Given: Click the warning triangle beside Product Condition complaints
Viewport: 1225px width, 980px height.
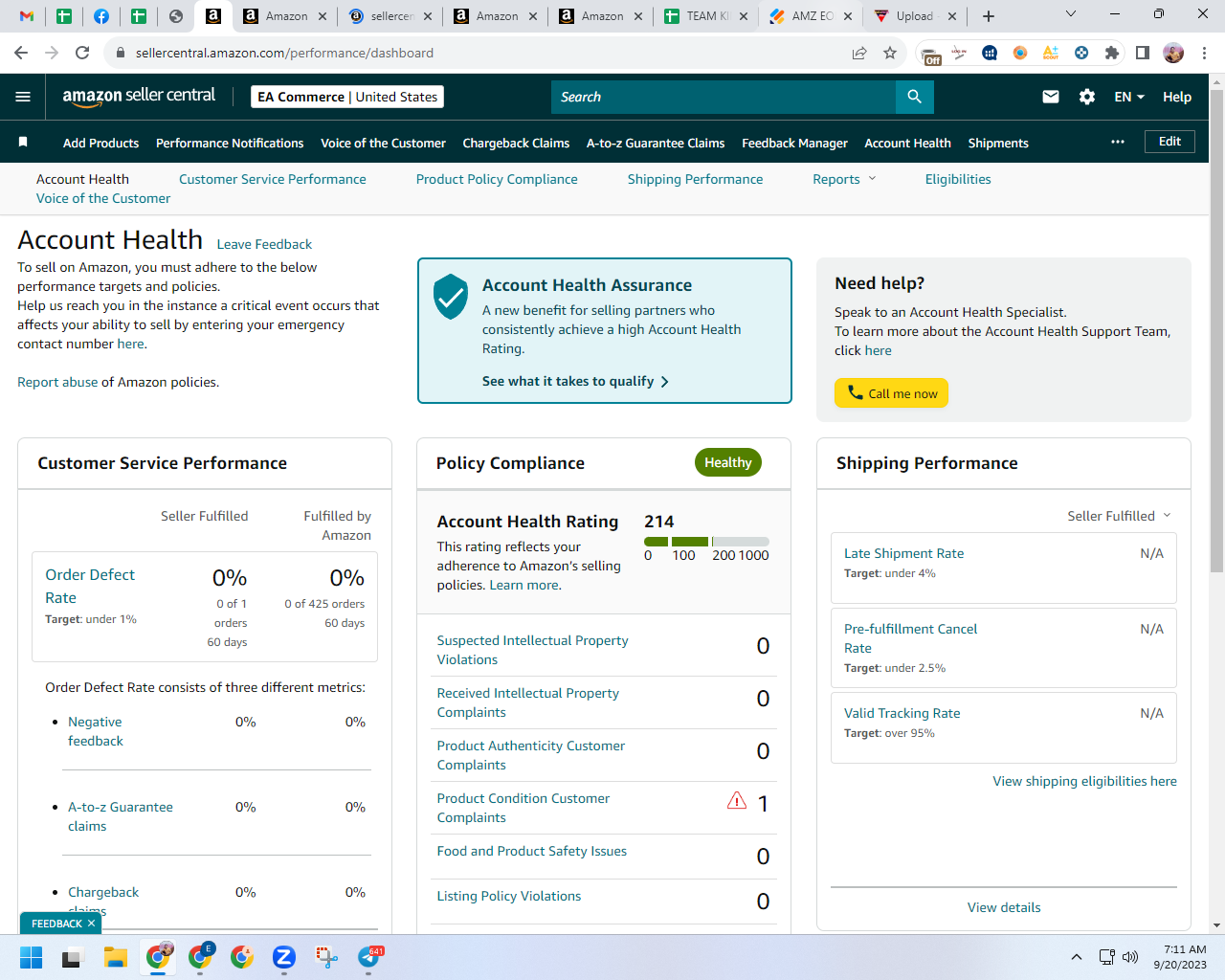Looking at the screenshot, I should coord(736,800).
